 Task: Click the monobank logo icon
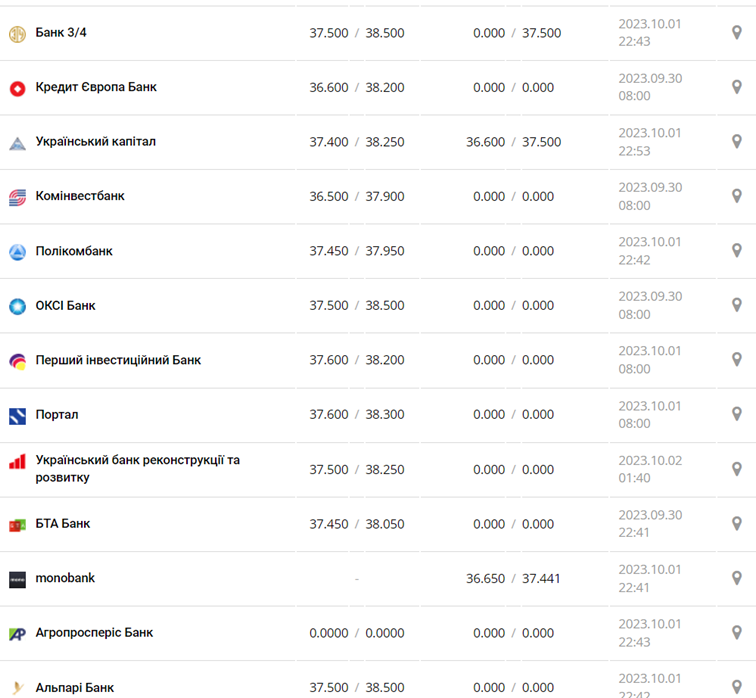click(17, 579)
